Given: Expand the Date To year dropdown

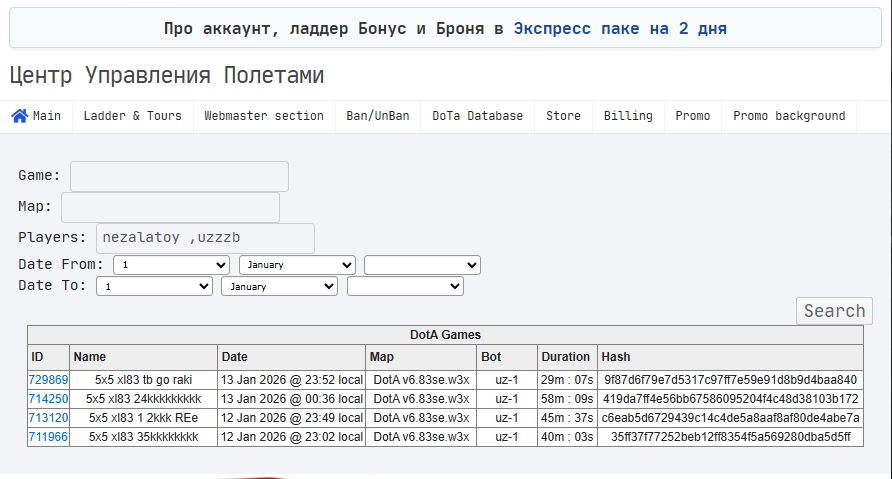Looking at the screenshot, I should (x=405, y=286).
